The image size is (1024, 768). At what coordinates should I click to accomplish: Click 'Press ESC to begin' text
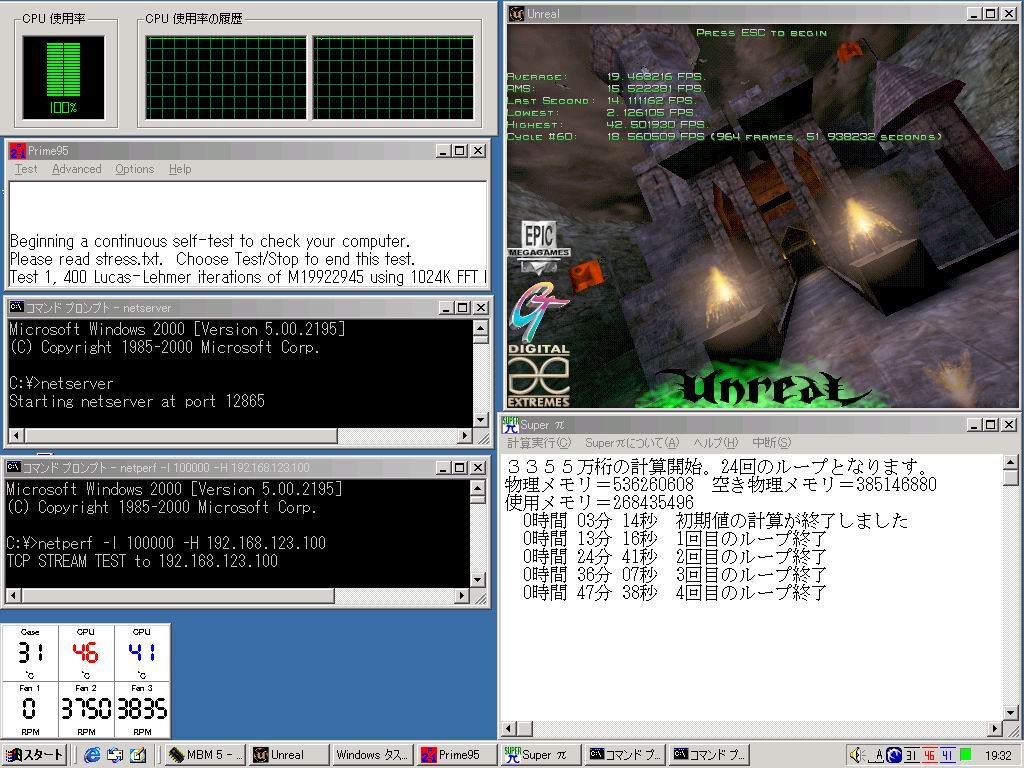point(761,33)
